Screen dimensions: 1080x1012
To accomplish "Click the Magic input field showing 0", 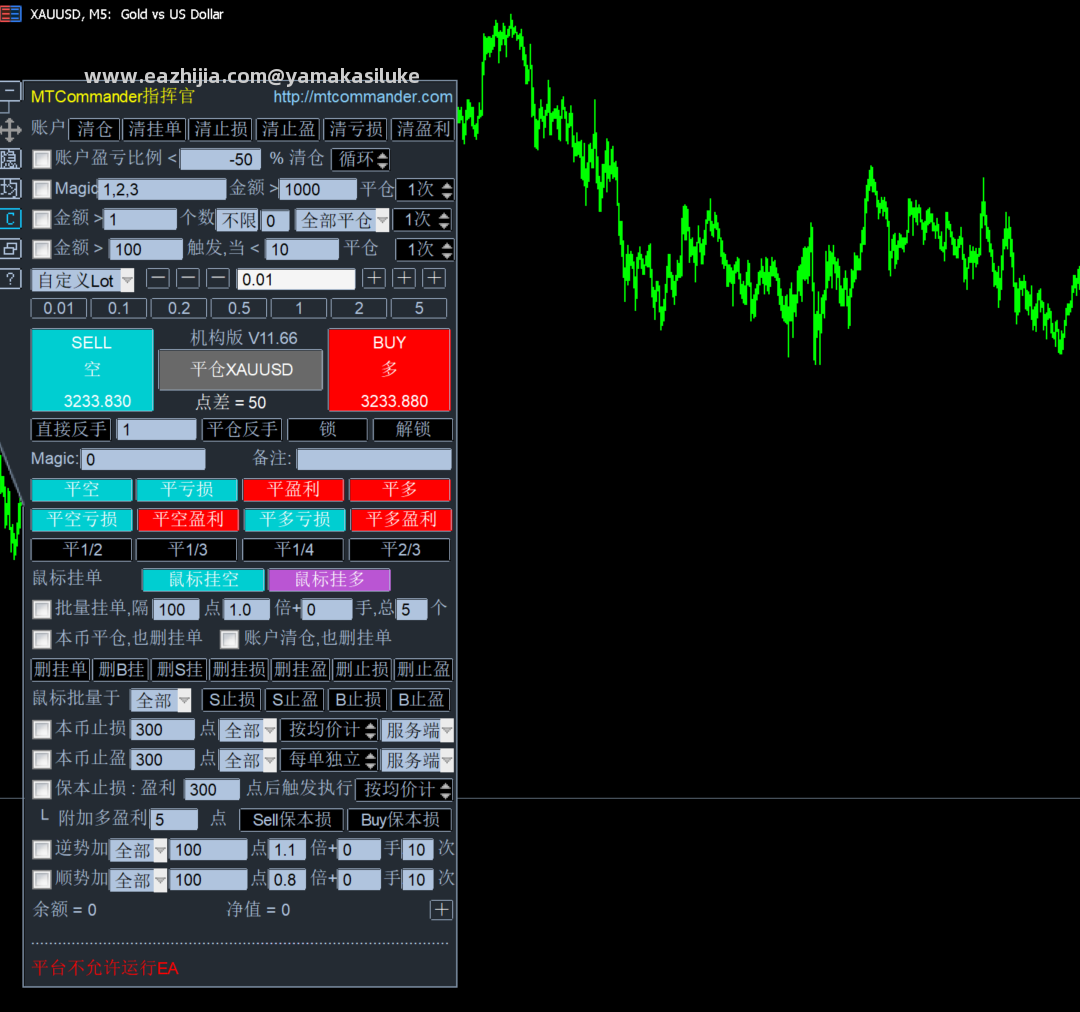I will coord(143,459).
